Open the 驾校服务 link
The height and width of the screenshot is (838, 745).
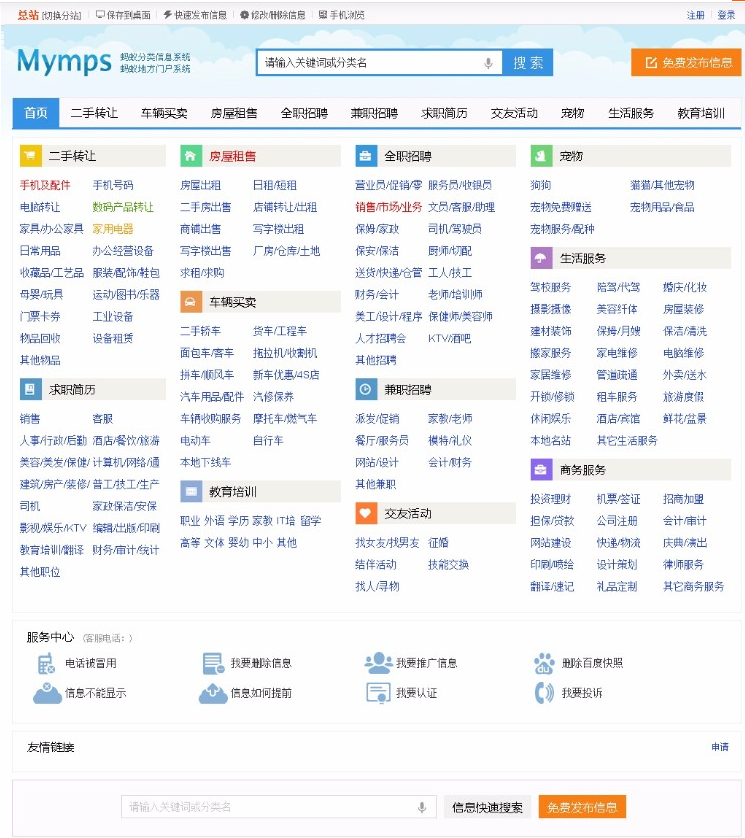pos(550,287)
